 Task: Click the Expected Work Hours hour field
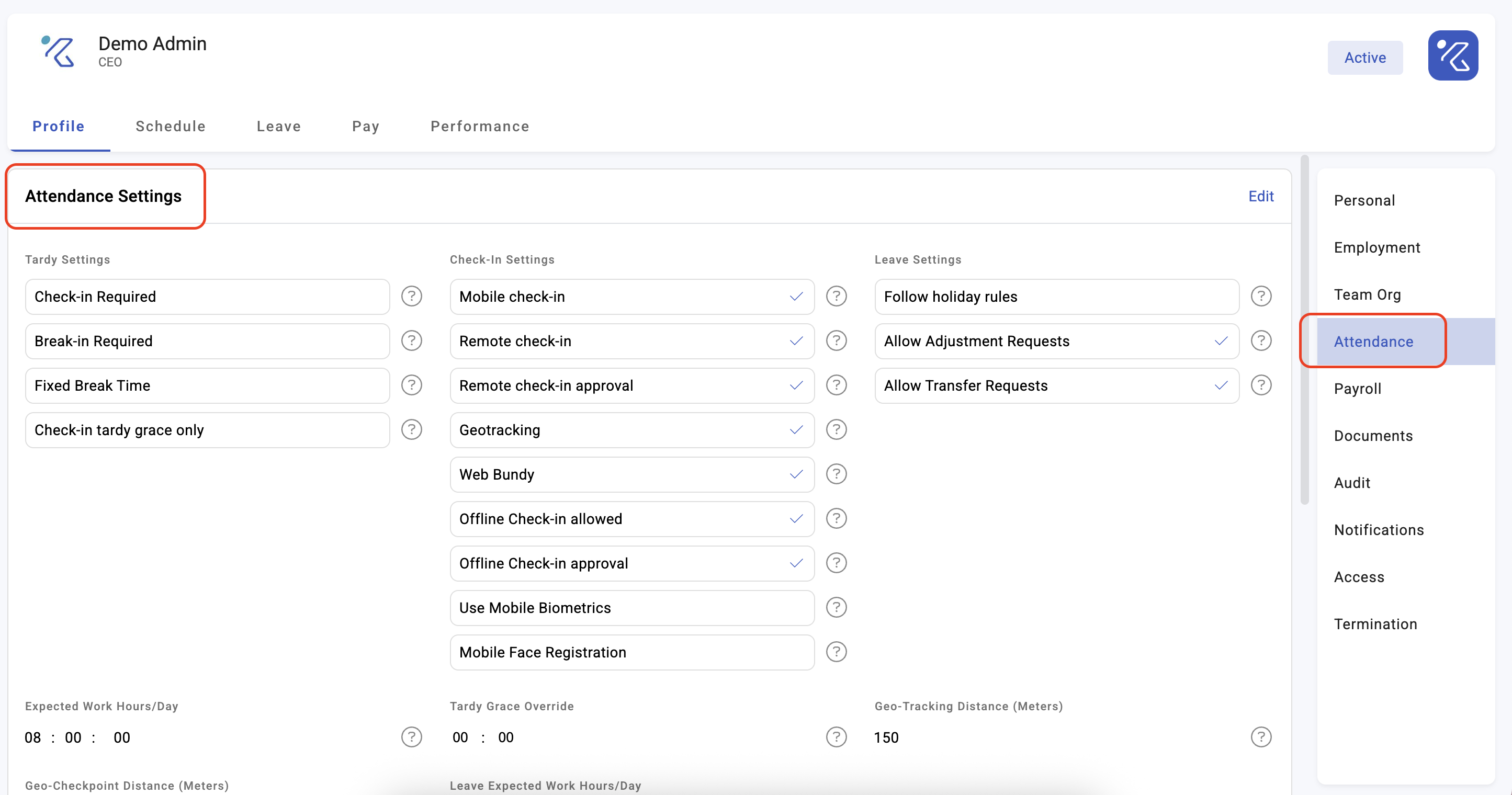(33, 737)
